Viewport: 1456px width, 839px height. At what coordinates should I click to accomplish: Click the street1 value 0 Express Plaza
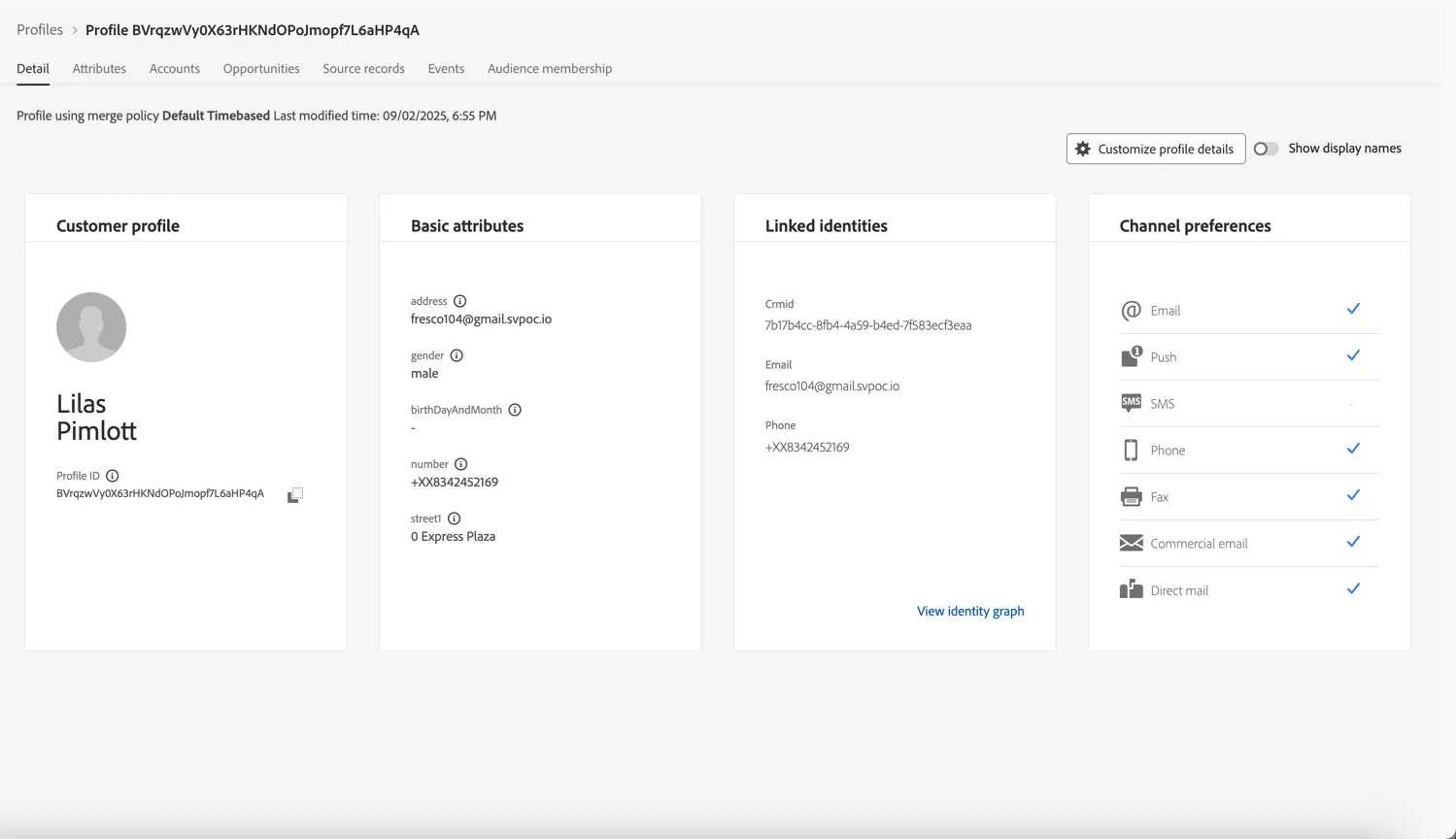pyautogui.click(x=453, y=536)
